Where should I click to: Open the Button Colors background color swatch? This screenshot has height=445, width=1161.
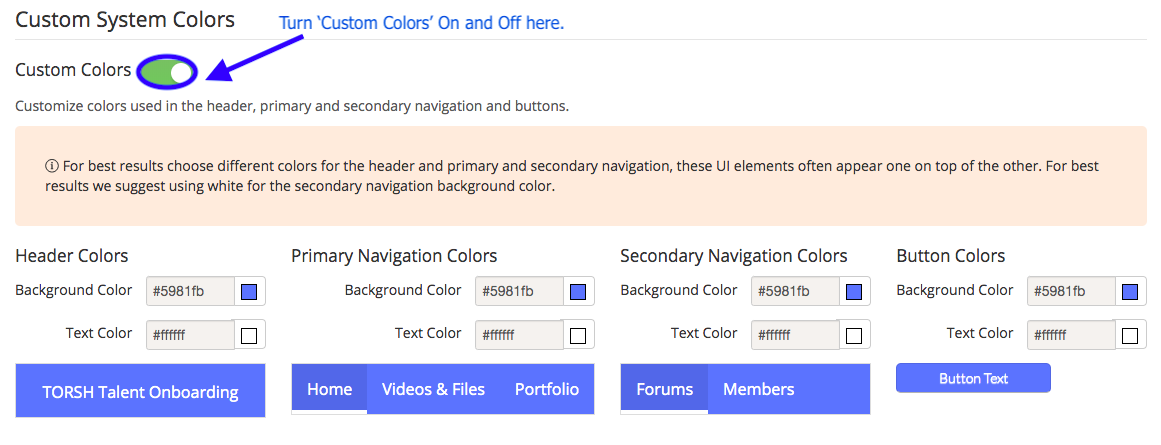1130,292
